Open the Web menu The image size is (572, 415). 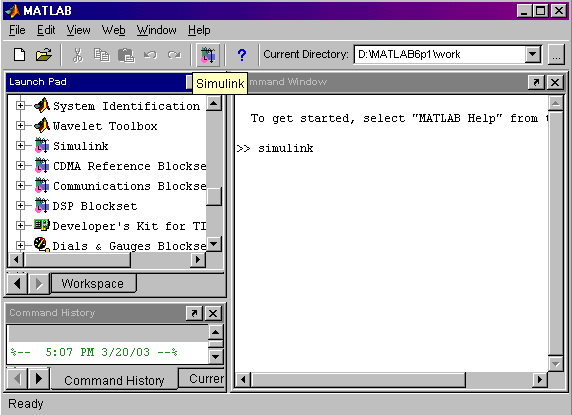click(113, 30)
